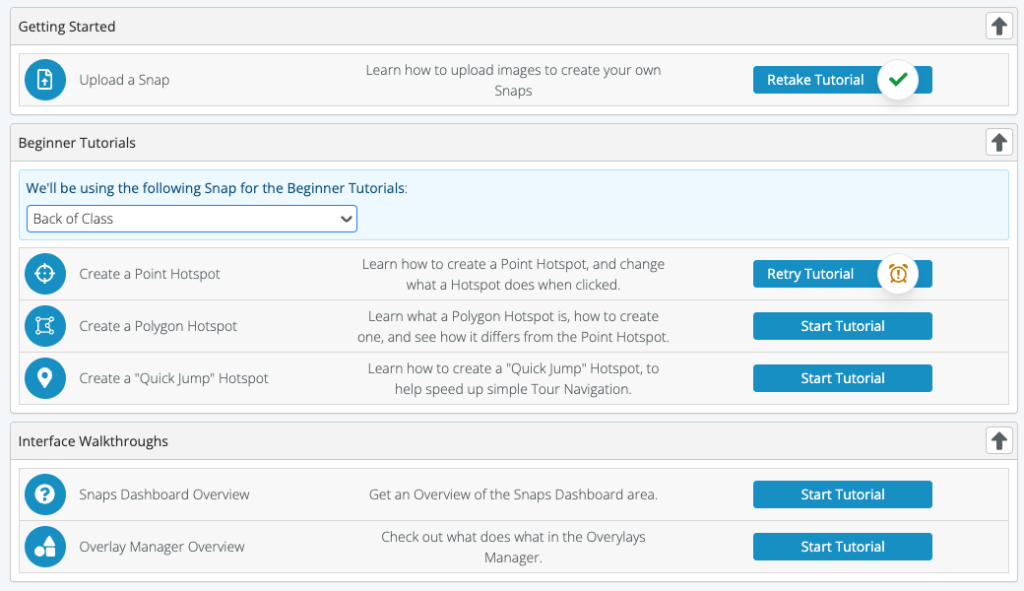Start the Quick Jump Hotspot tutorial
The image size is (1024, 591).
click(x=842, y=378)
